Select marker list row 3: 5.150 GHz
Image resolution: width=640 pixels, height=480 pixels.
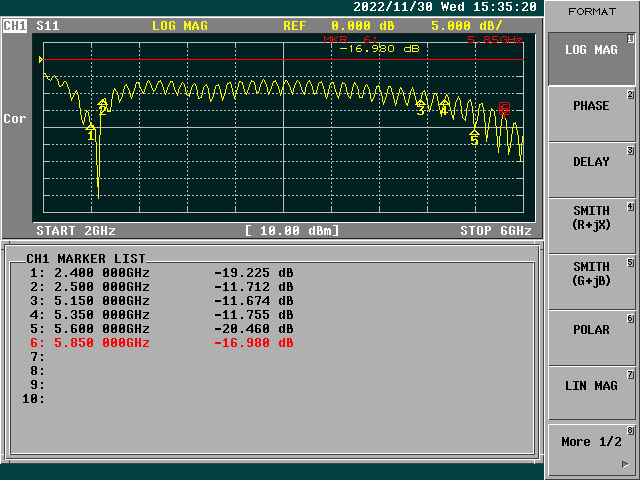[x=162, y=301]
